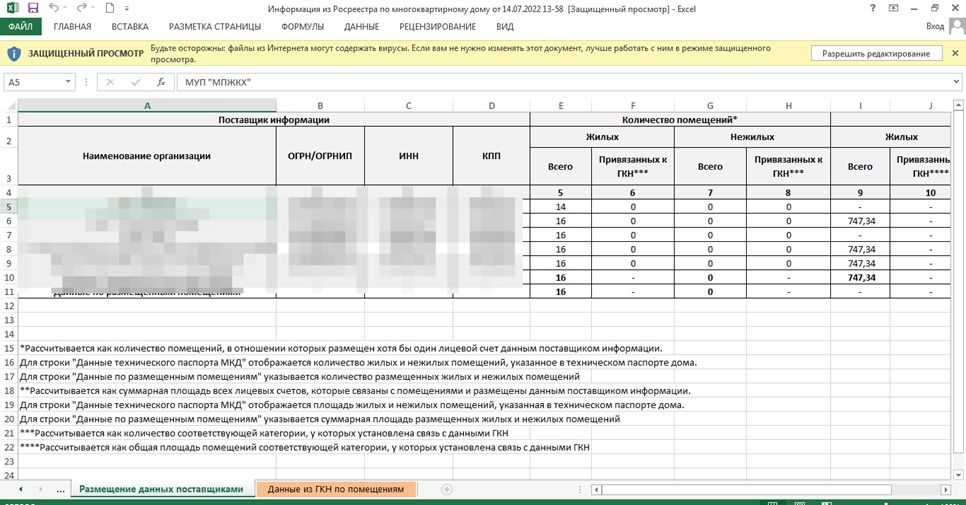Open the ДАННЫЕ ribbon tab

pos(362,26)
